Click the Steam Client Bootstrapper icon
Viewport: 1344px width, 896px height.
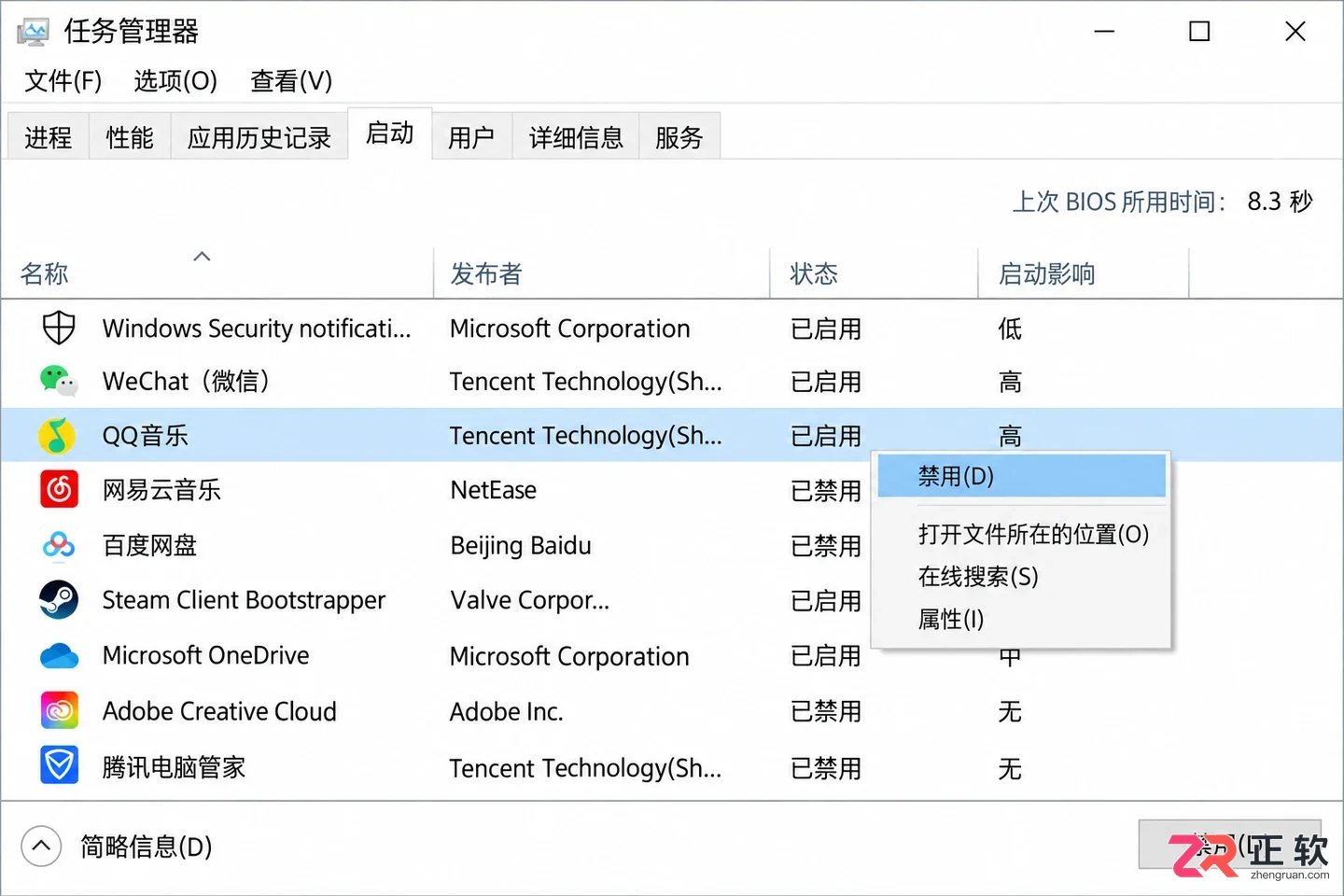tap(59, 599)
